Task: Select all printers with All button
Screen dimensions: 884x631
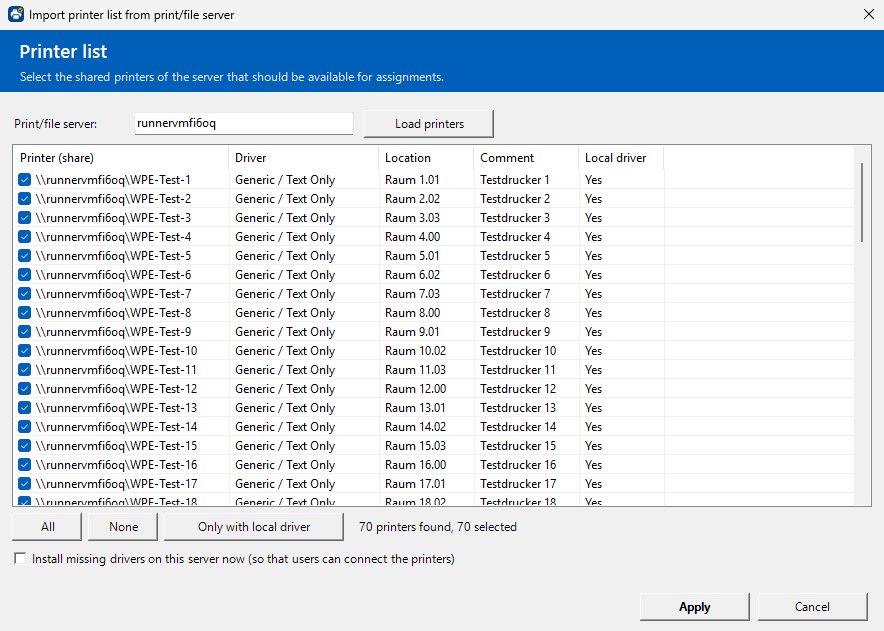Action: tap(47, 527)
